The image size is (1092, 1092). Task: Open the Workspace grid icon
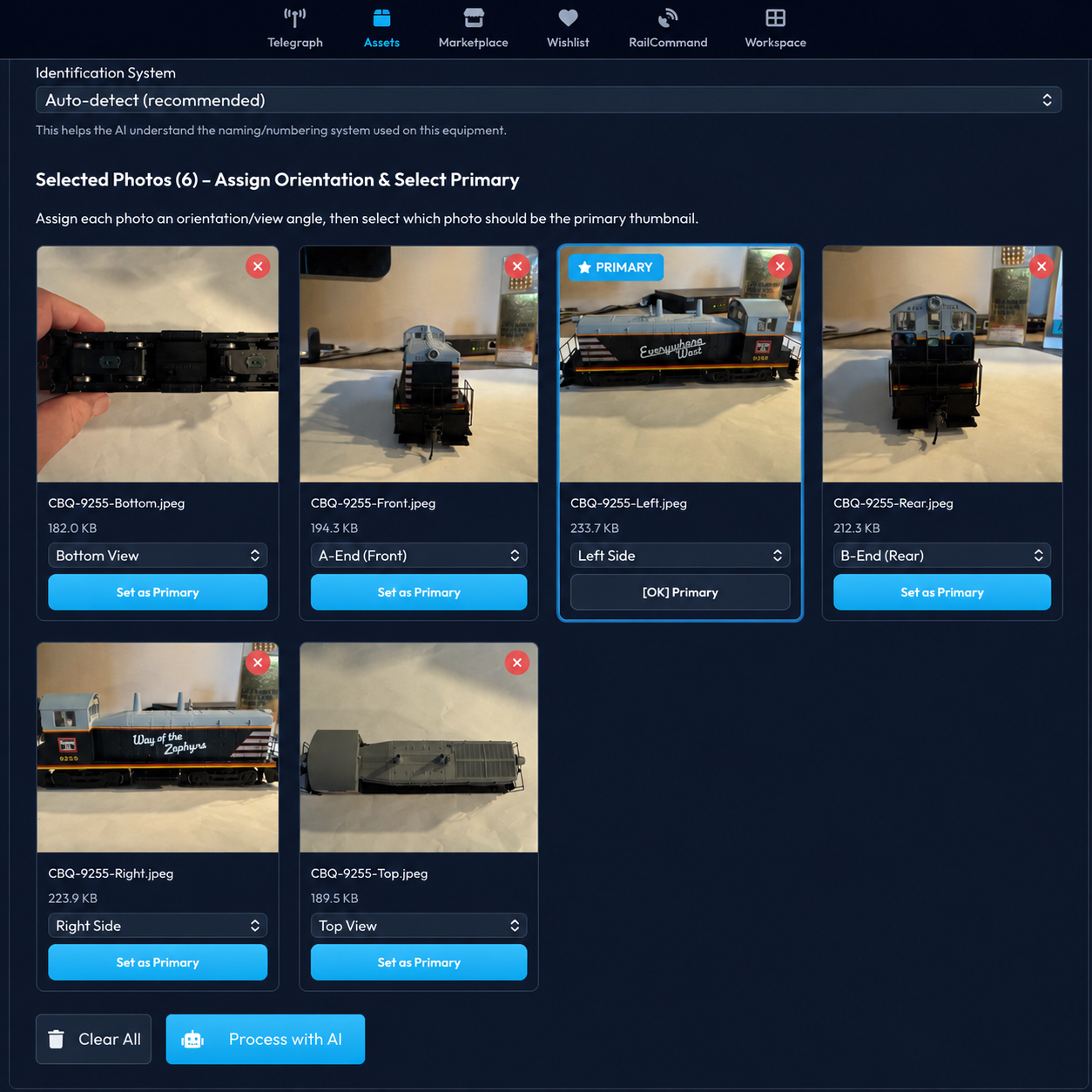(775, 17)
